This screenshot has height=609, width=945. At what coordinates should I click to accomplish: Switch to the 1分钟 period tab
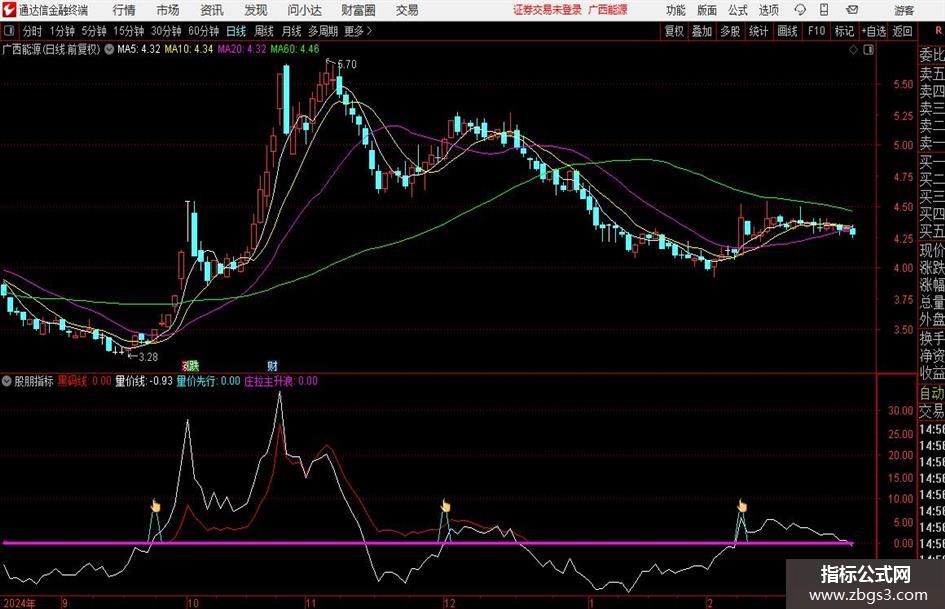tap(62, 31)
